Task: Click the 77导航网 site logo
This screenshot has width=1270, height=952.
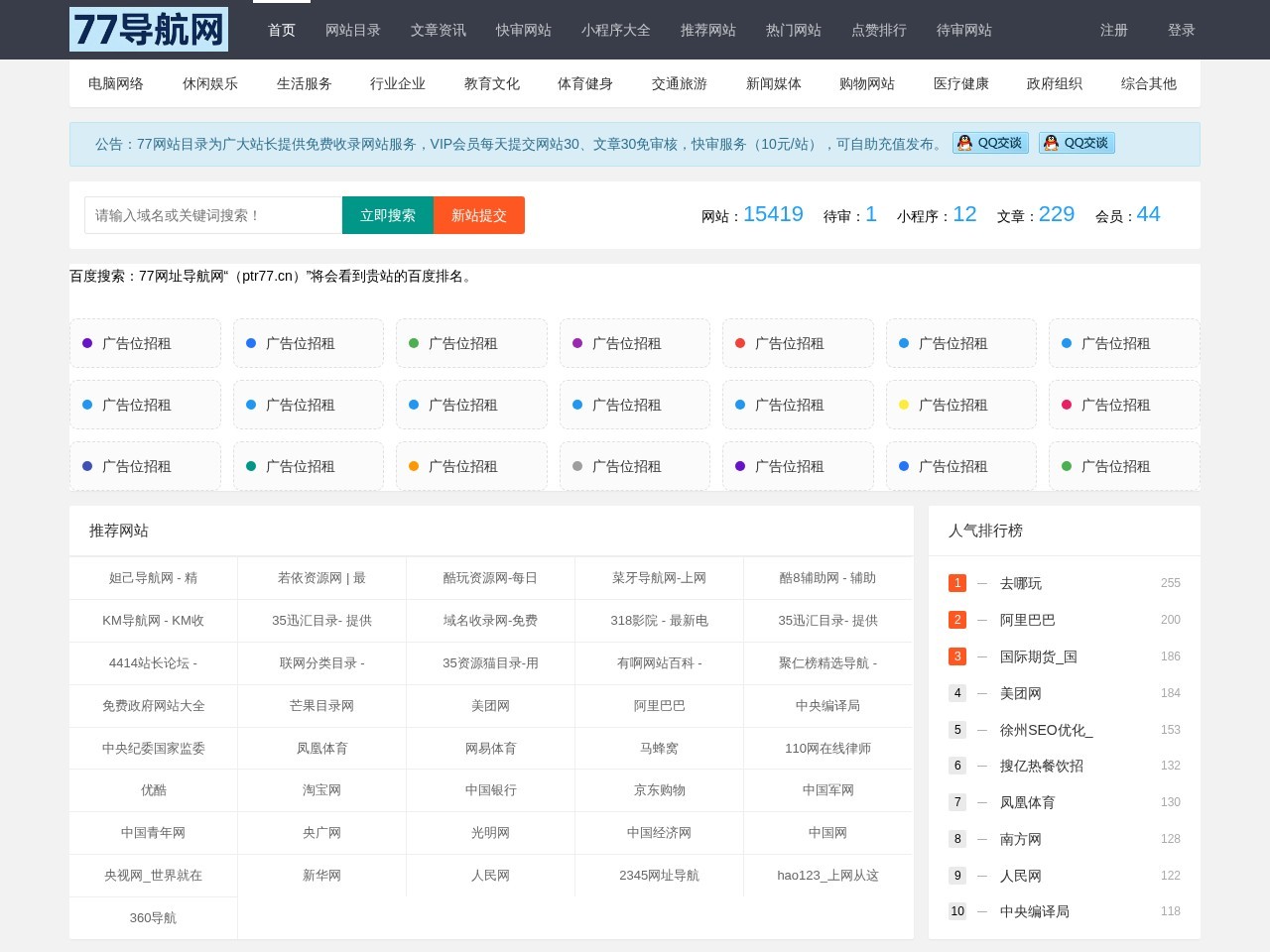Action: click(149, 30)
